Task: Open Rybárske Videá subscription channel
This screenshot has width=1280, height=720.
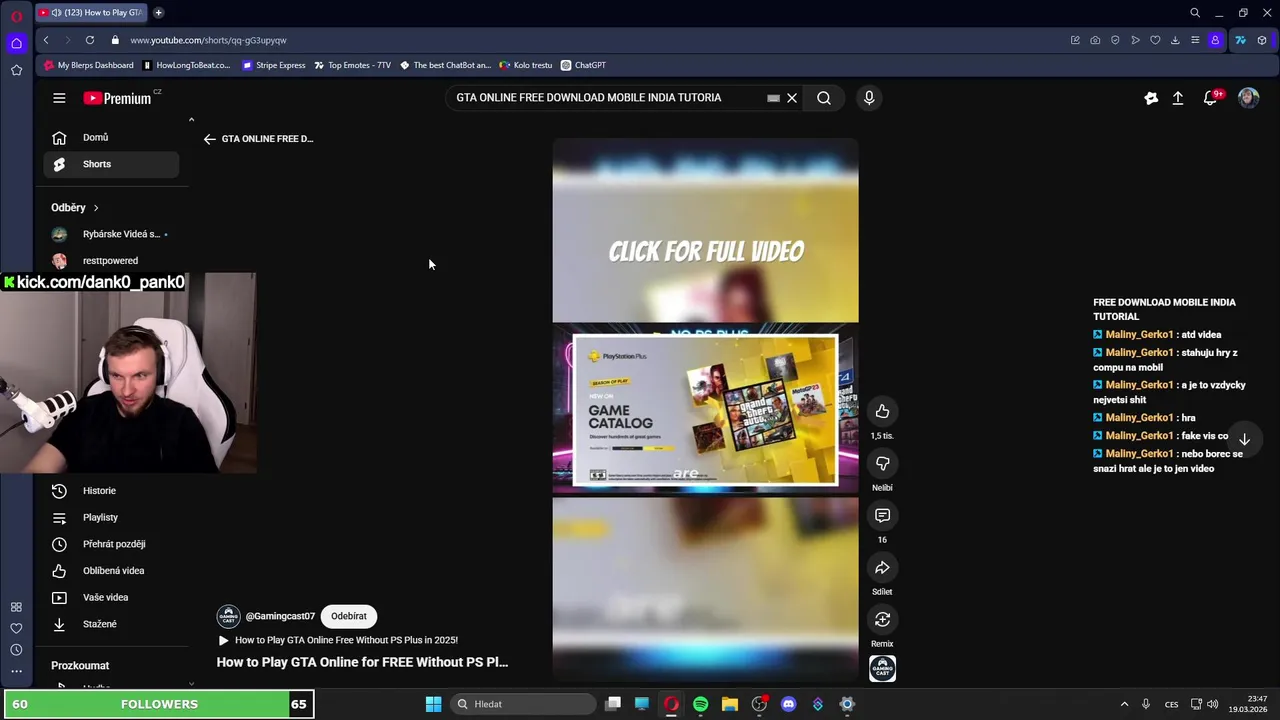Action: point(111,234)
